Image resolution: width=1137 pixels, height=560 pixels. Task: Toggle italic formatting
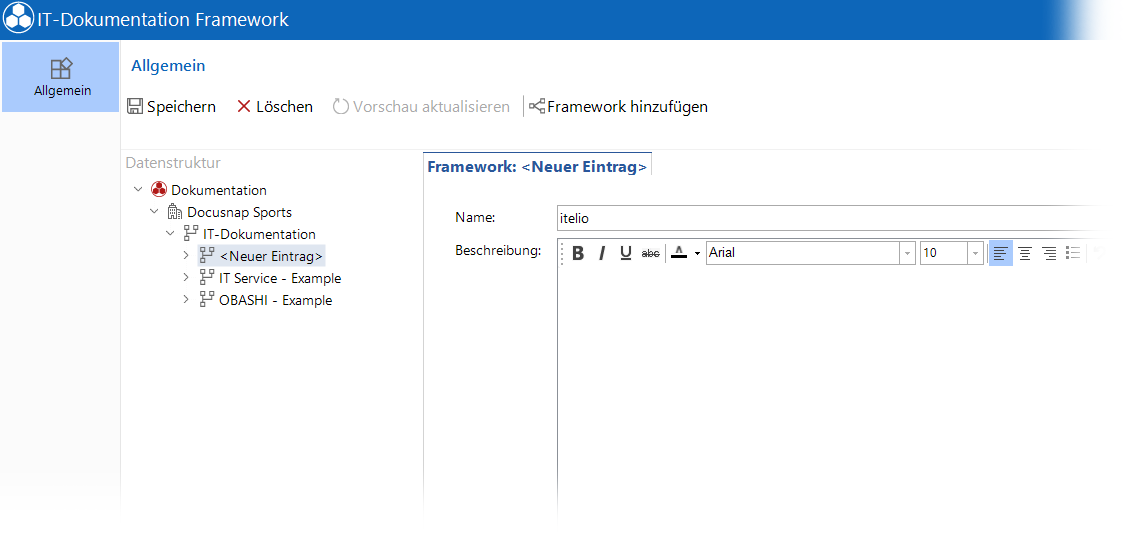click(602, 253)
